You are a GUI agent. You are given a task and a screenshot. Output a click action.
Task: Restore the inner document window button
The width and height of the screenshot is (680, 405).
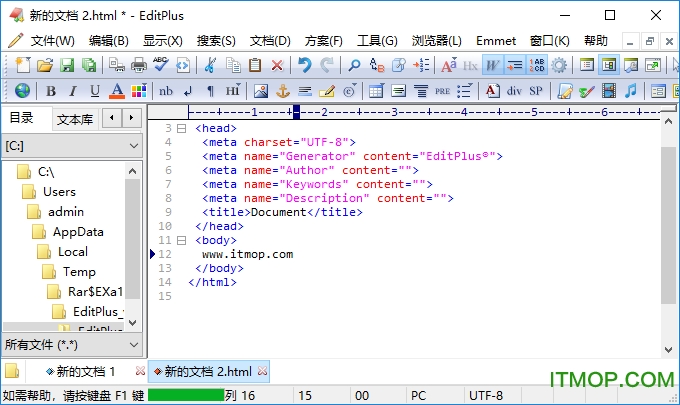coord(649,41)
